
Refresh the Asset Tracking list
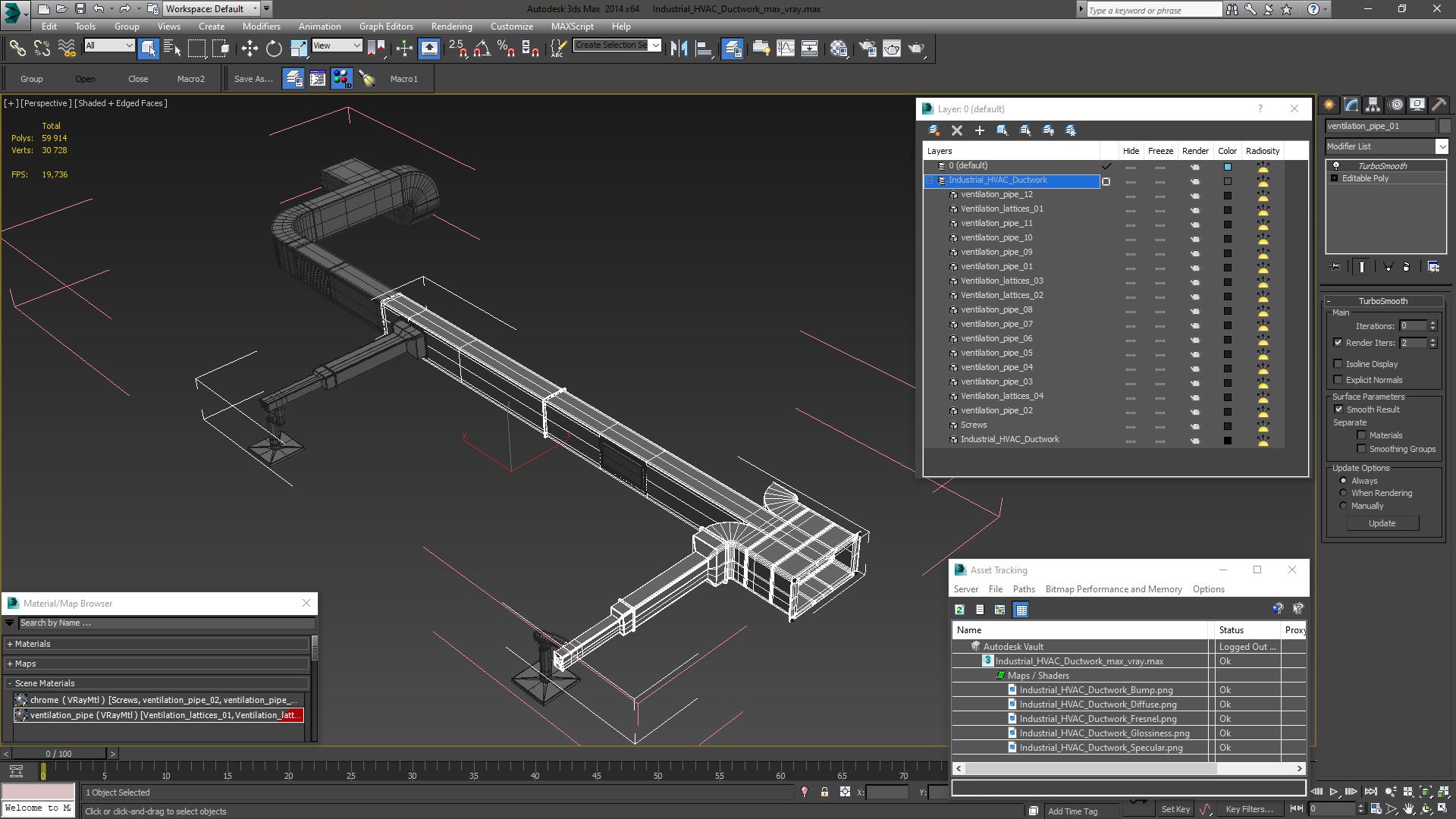point(959,610)
